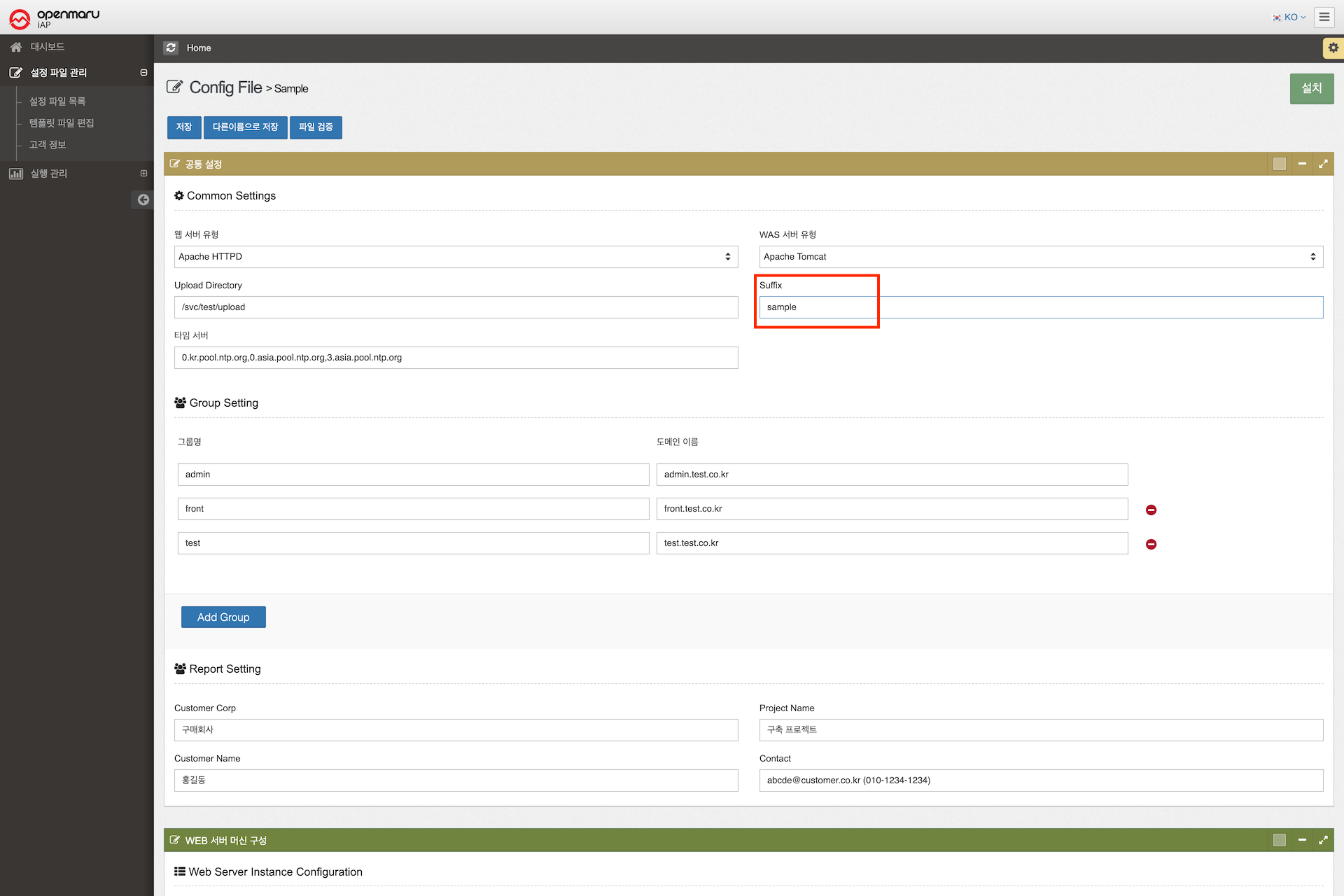Go to 대시보드 in sidebar
This screenshot has width=1344, height=896.
(47, 47)
